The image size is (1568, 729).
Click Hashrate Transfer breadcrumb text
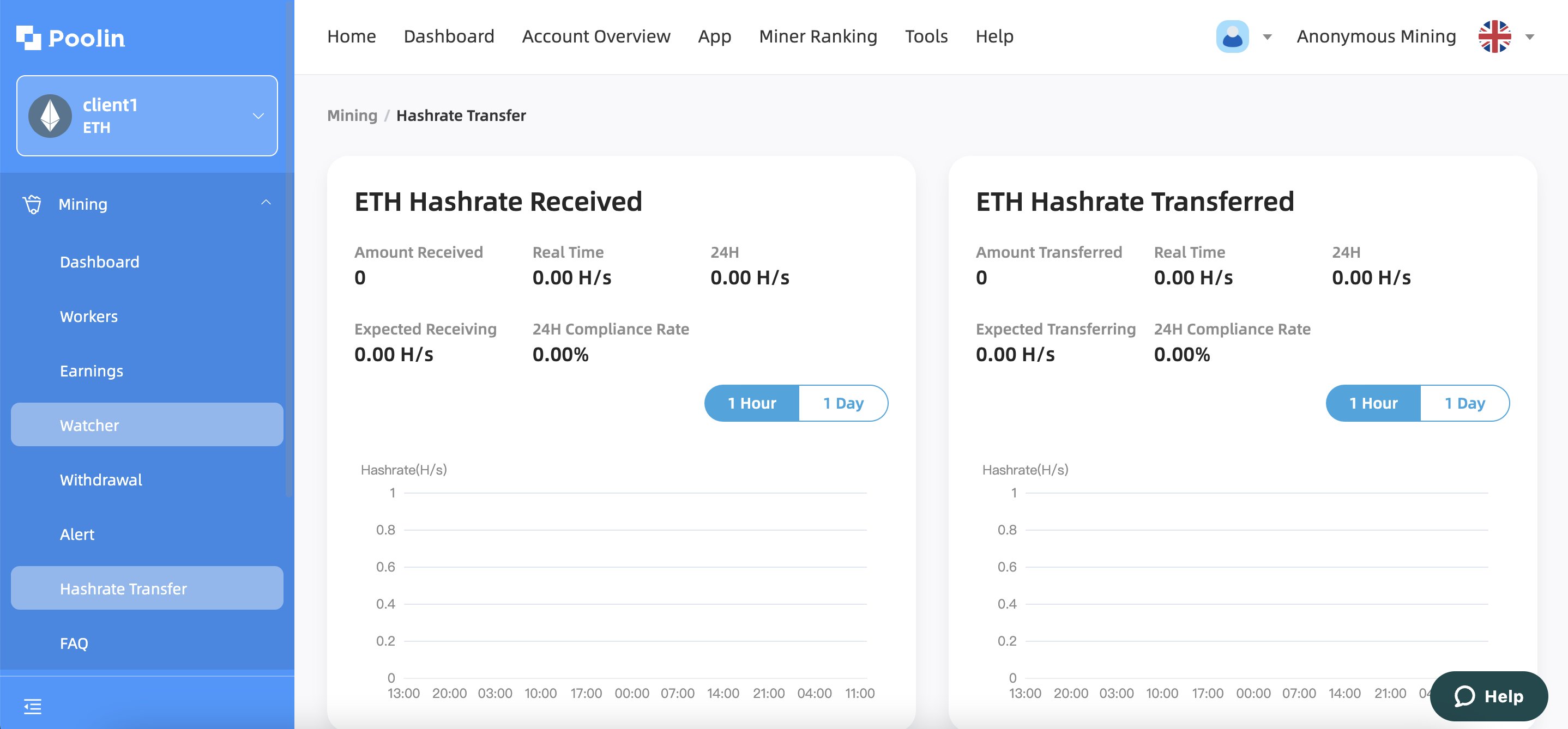point(461,116)
